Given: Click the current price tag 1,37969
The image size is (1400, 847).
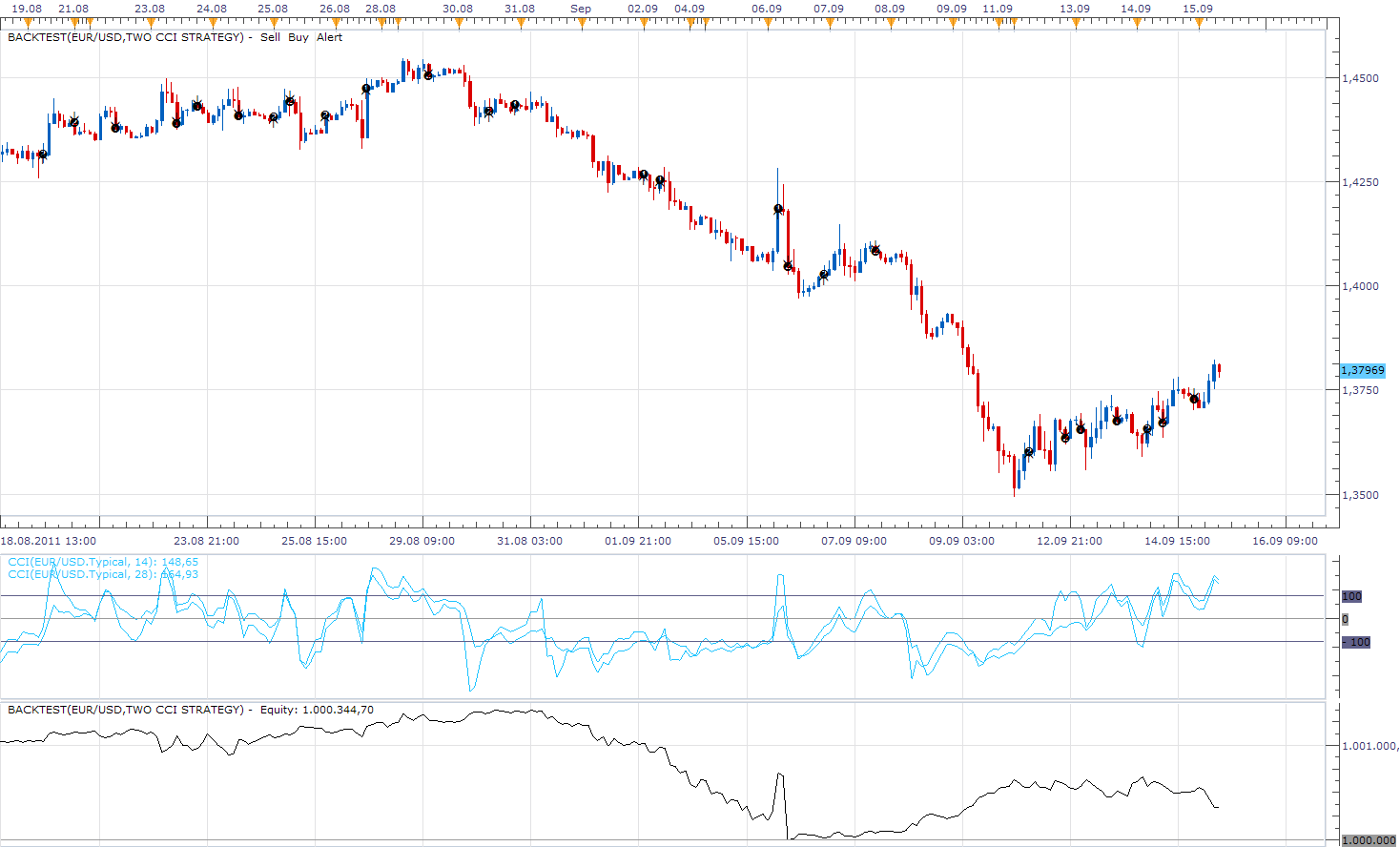Looking at the screenshot, I should tap(1362, 370).
